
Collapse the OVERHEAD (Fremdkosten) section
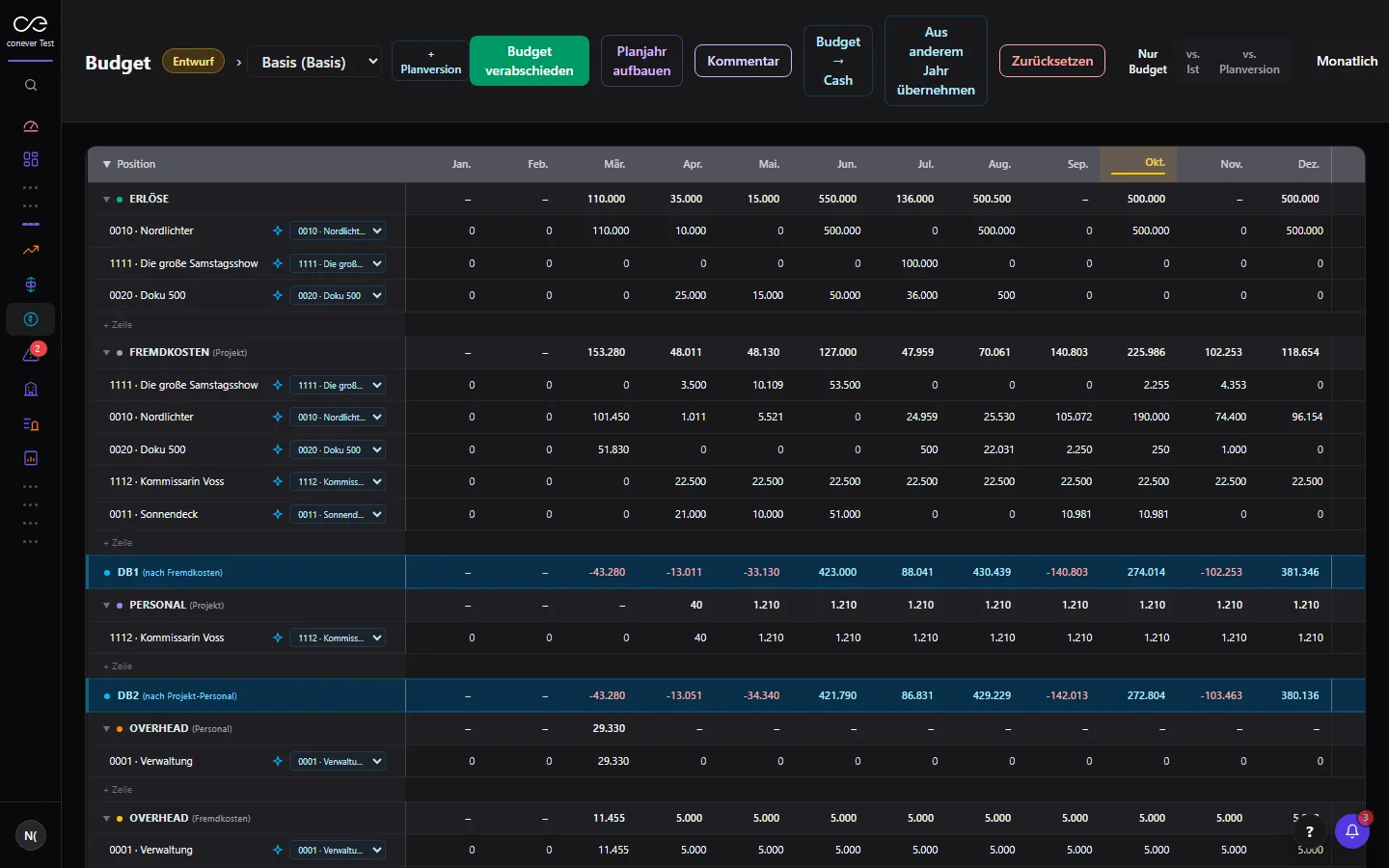click(x=106, y=819)
